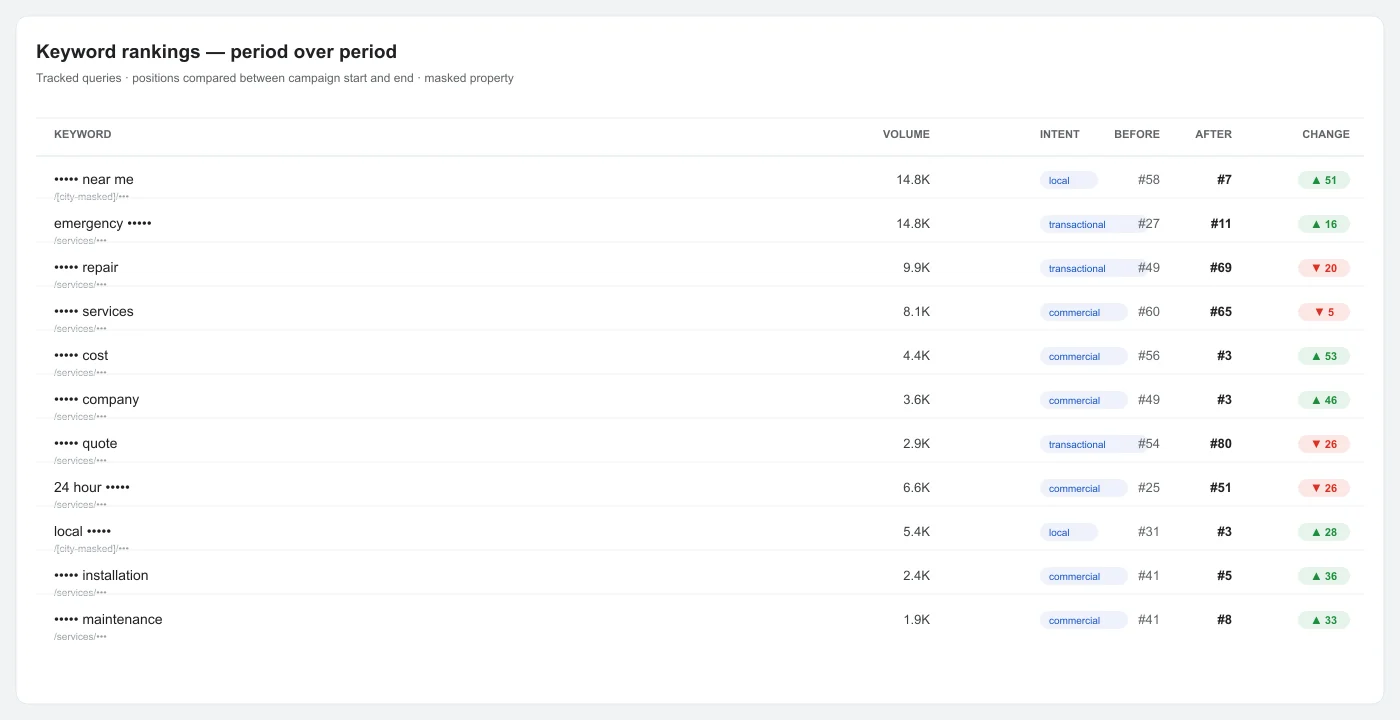Click the #7 after position
This screenshot has width=1400, height=720.
pos(1224,180)
